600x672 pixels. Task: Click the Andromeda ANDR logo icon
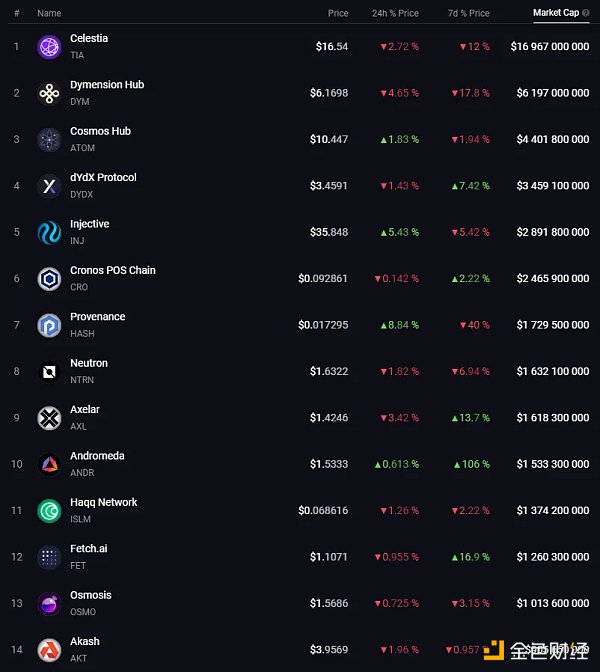pos(49,465)
